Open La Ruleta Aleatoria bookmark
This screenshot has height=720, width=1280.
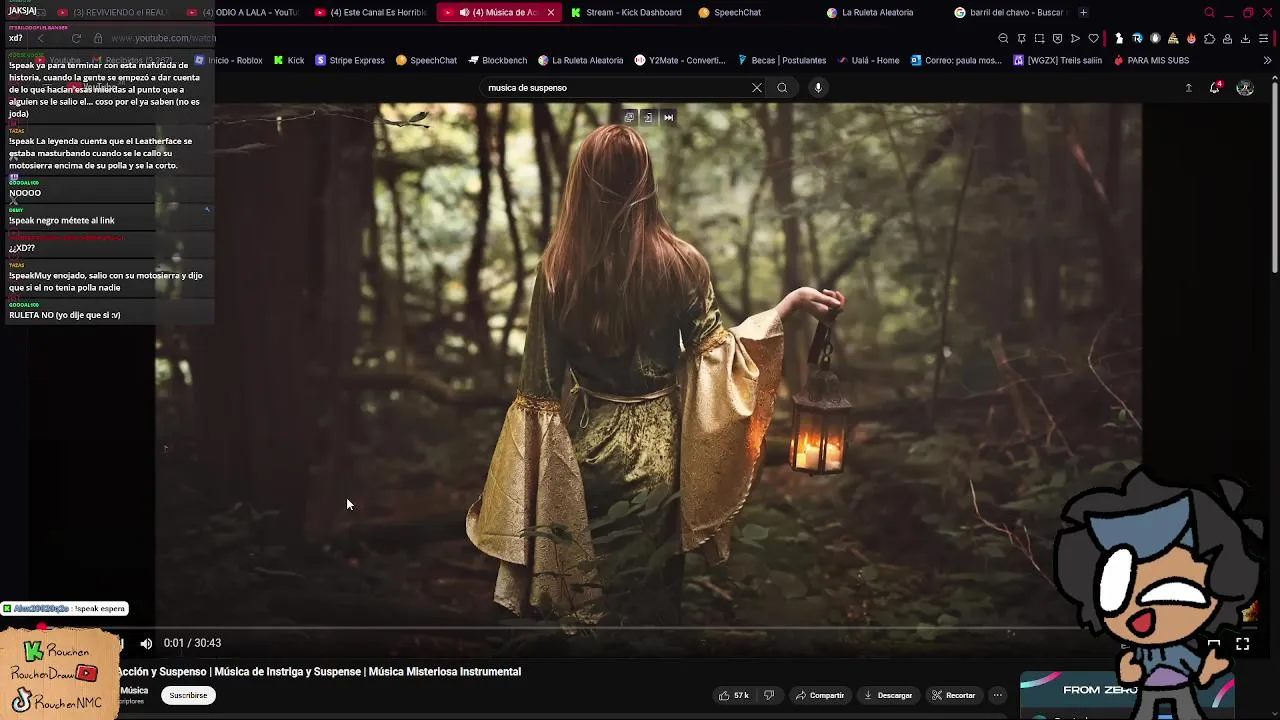[580, 60]
